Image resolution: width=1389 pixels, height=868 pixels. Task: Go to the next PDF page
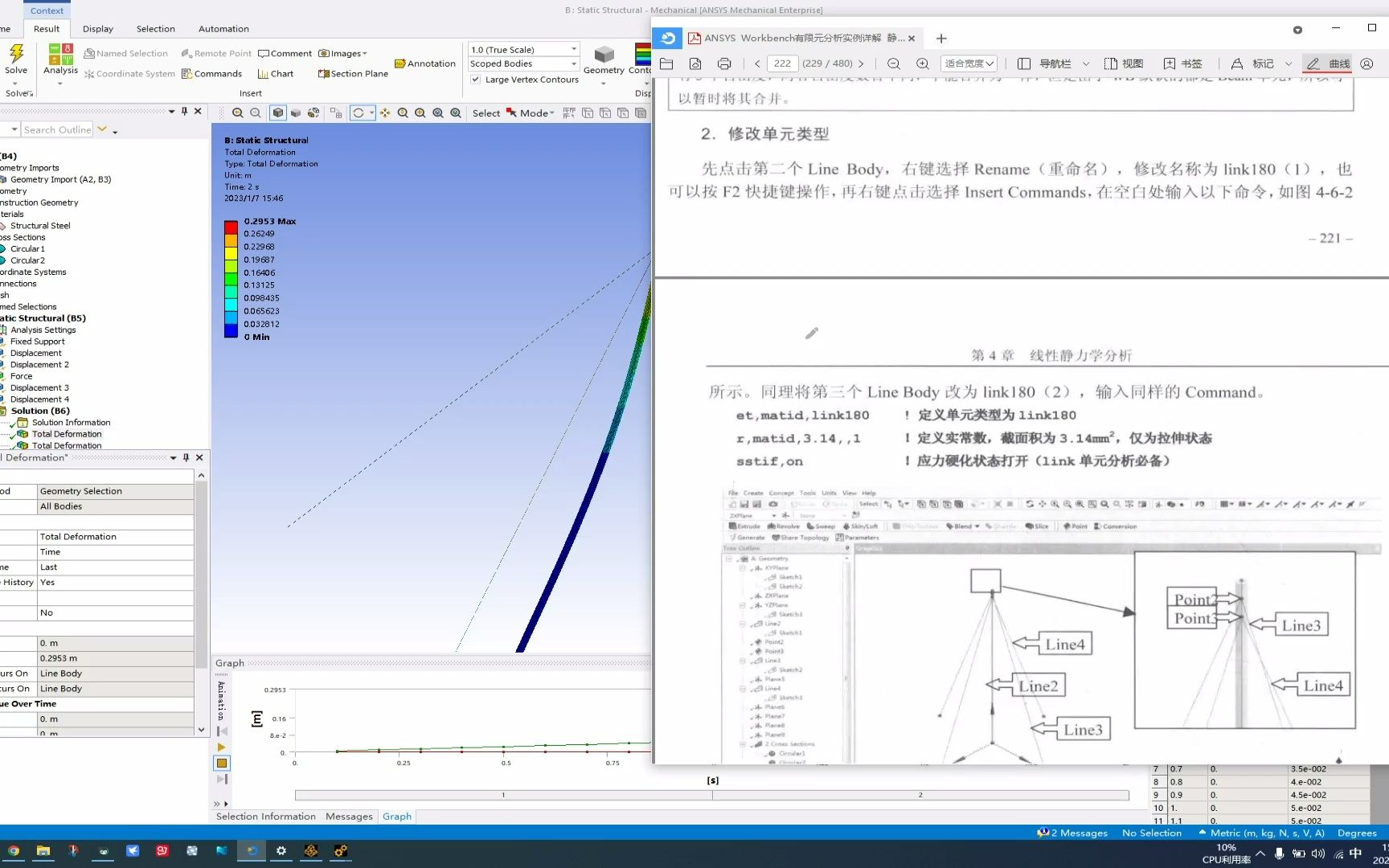click(862, 63)
